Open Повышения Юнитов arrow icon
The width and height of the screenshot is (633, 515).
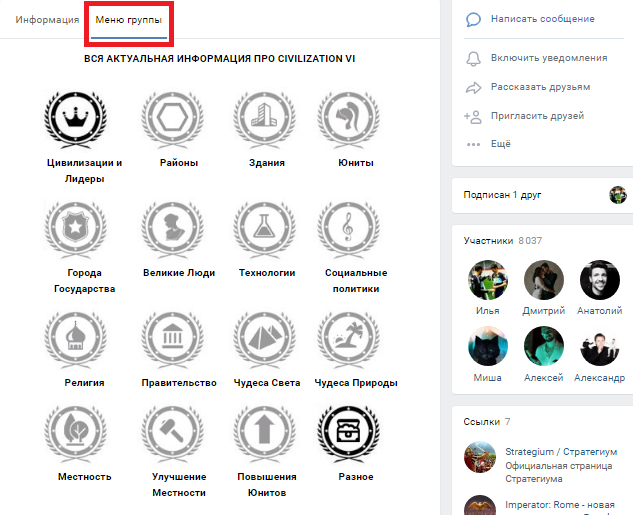point(264,434)
